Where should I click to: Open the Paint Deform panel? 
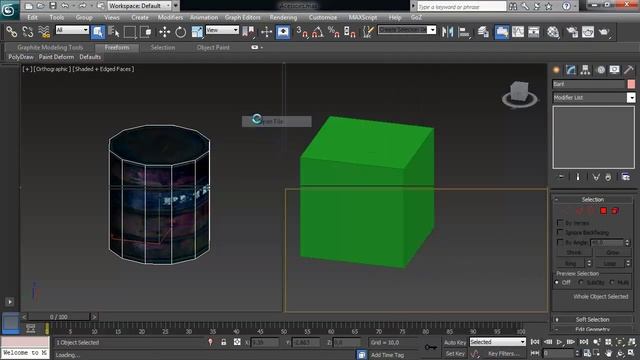pyautogui.click(x=56, y=57)
